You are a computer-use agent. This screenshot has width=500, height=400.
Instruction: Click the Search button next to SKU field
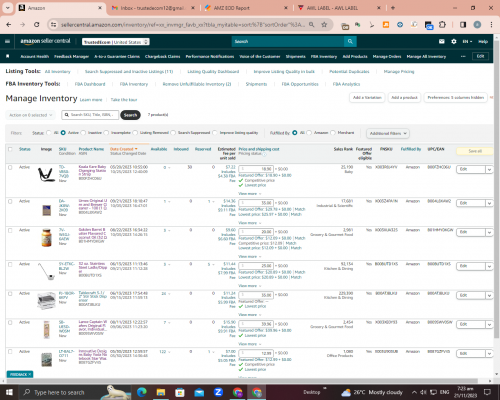[130, 115]
